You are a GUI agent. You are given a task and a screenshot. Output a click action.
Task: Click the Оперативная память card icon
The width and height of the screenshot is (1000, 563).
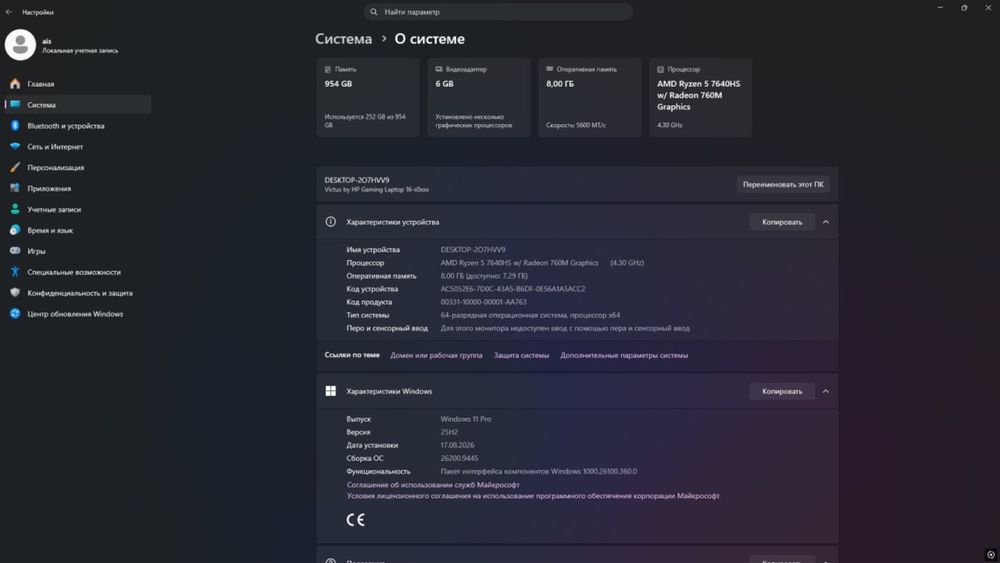550,69
